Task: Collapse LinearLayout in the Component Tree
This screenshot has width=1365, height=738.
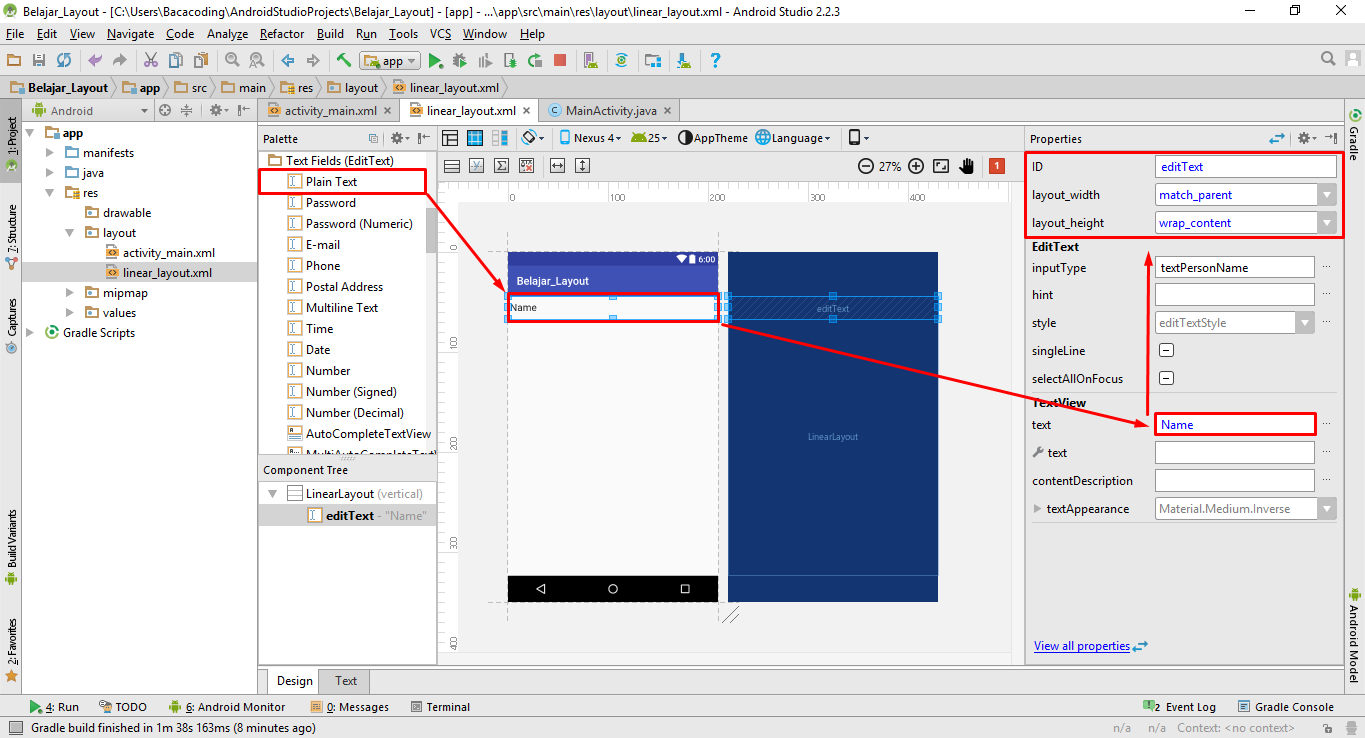Action: (x=272, y=493)
